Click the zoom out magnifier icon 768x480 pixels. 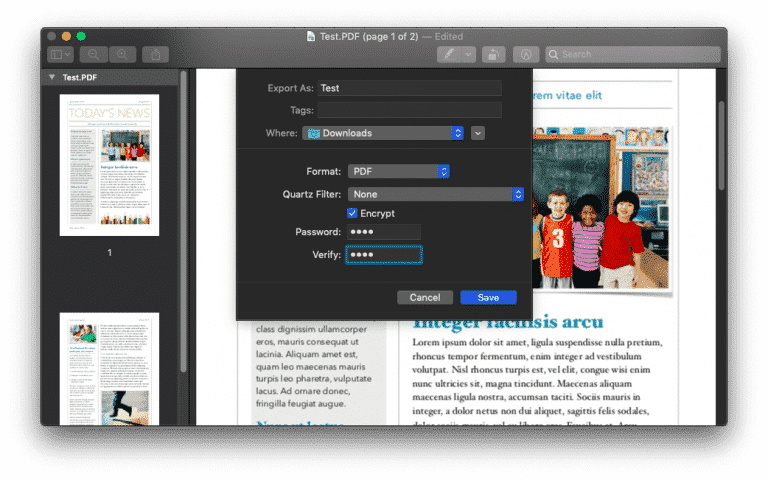93,54
